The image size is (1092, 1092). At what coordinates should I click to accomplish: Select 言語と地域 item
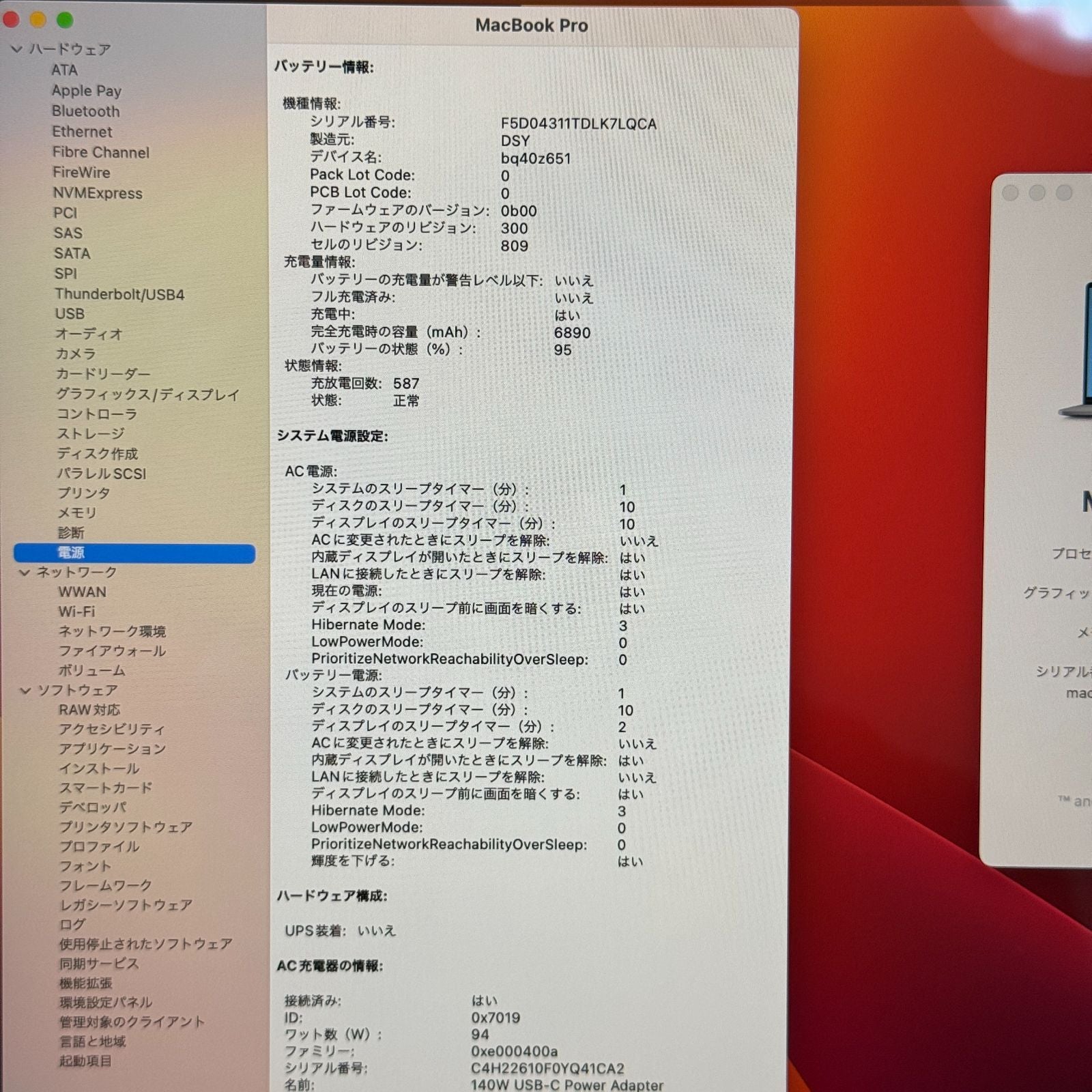tap(93, 1041)
